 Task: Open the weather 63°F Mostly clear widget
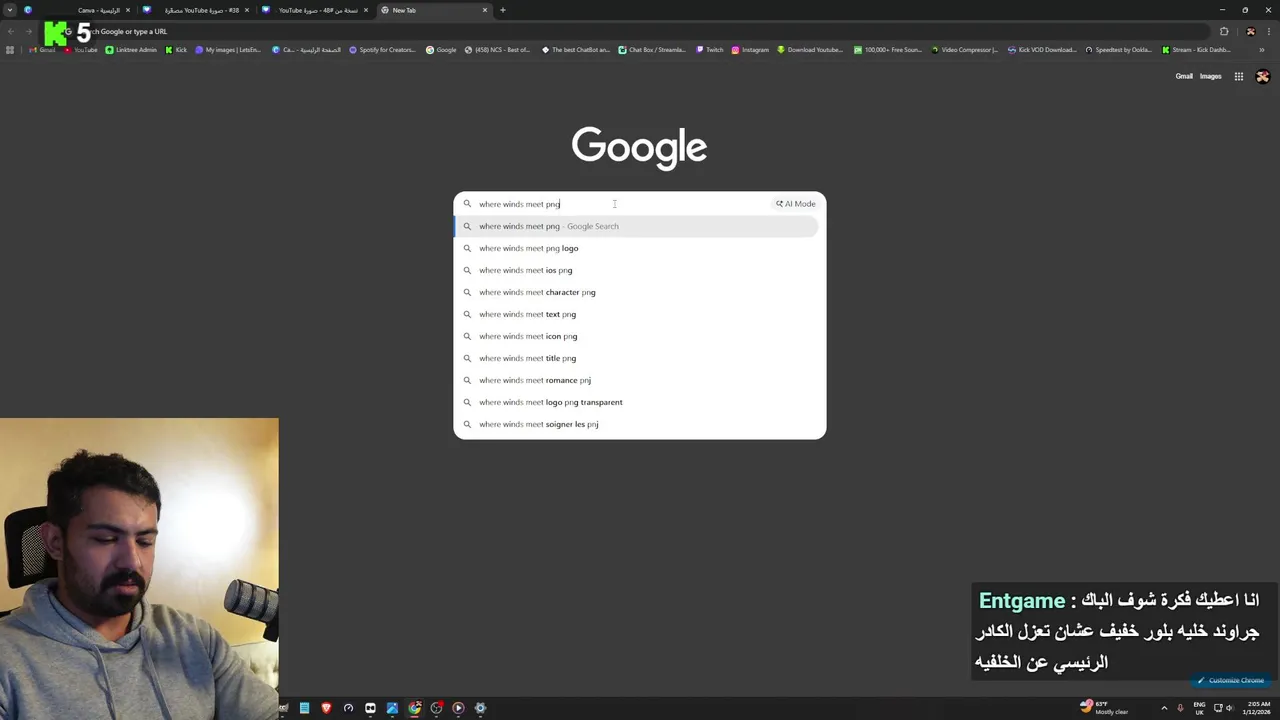click(1104, 708)
